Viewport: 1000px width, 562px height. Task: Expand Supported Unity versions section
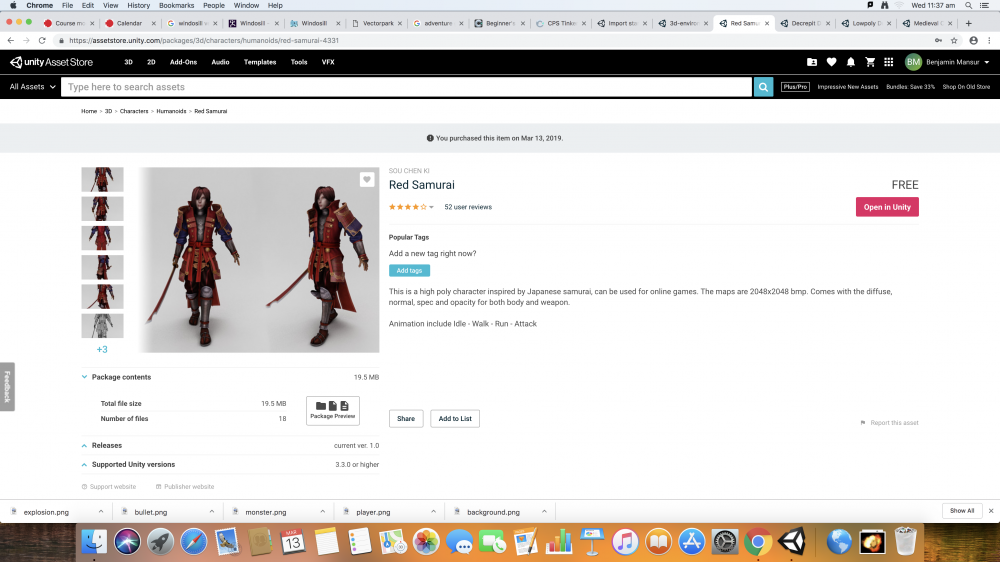84,464
